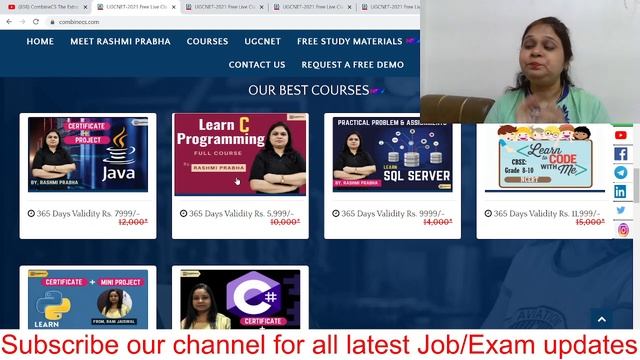The height and width of the screenshot is (360, 640).
Task: Open the Facebook social sidebar icon
Action: tap(620, 154)
